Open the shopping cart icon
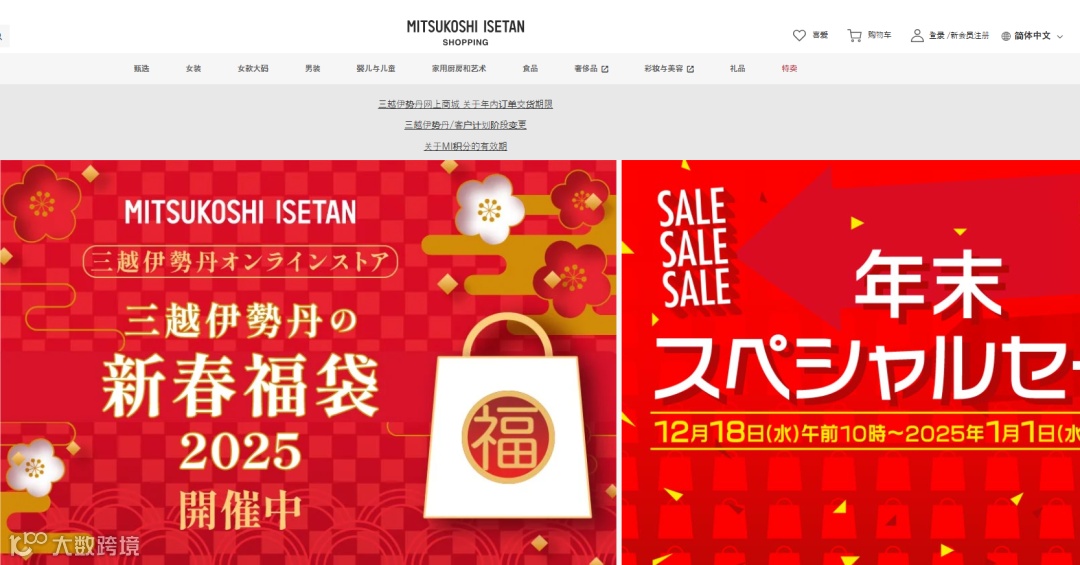The image size is (1080, 565). (854, 35)
